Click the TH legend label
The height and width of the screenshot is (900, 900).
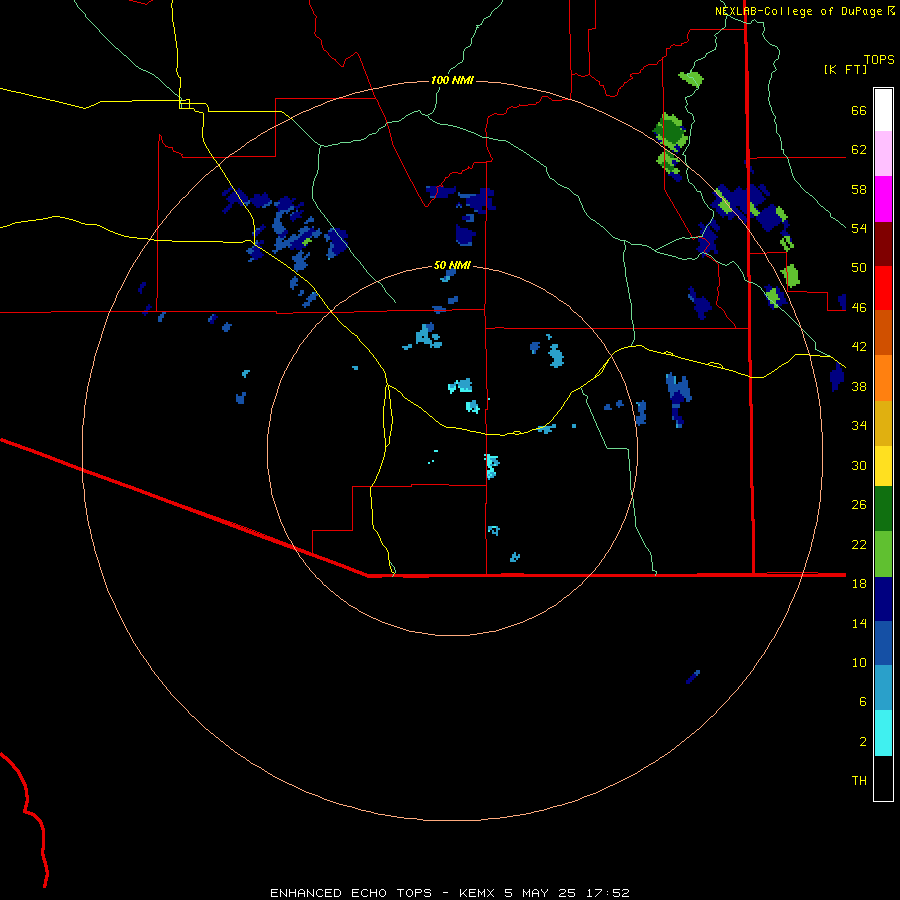(x=859, y=780)
